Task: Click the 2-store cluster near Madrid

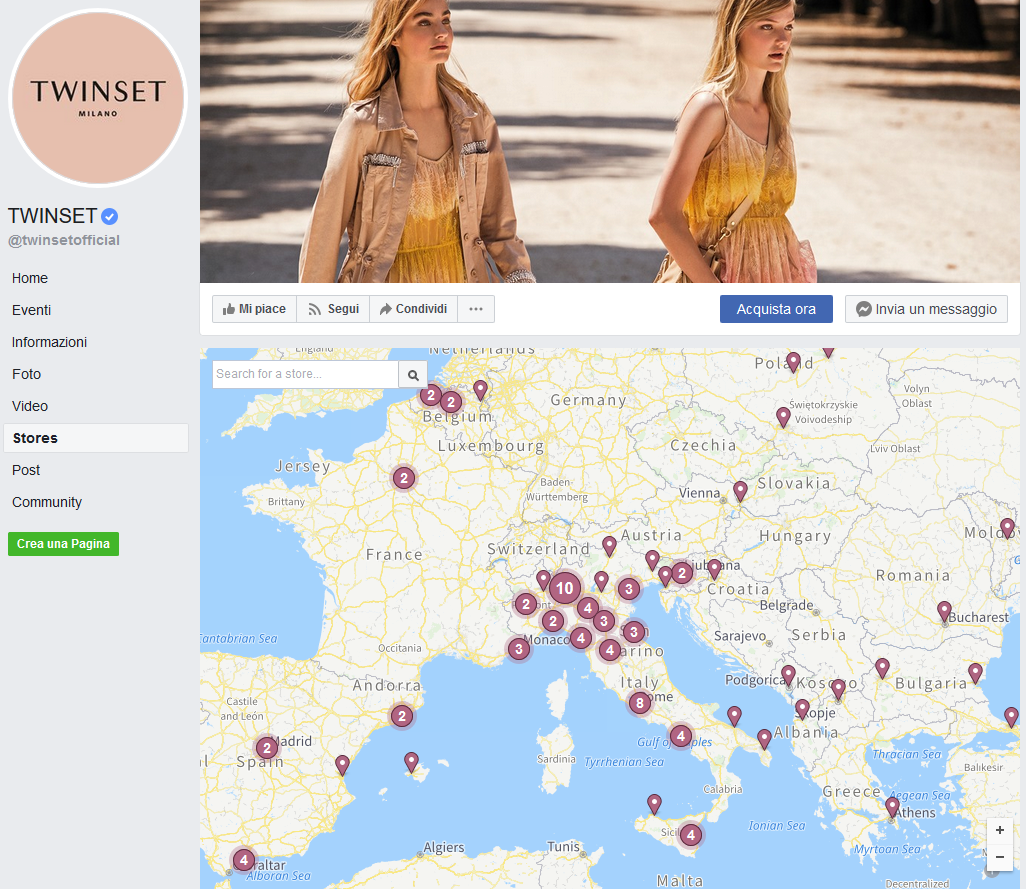Action: coord(266,748)
